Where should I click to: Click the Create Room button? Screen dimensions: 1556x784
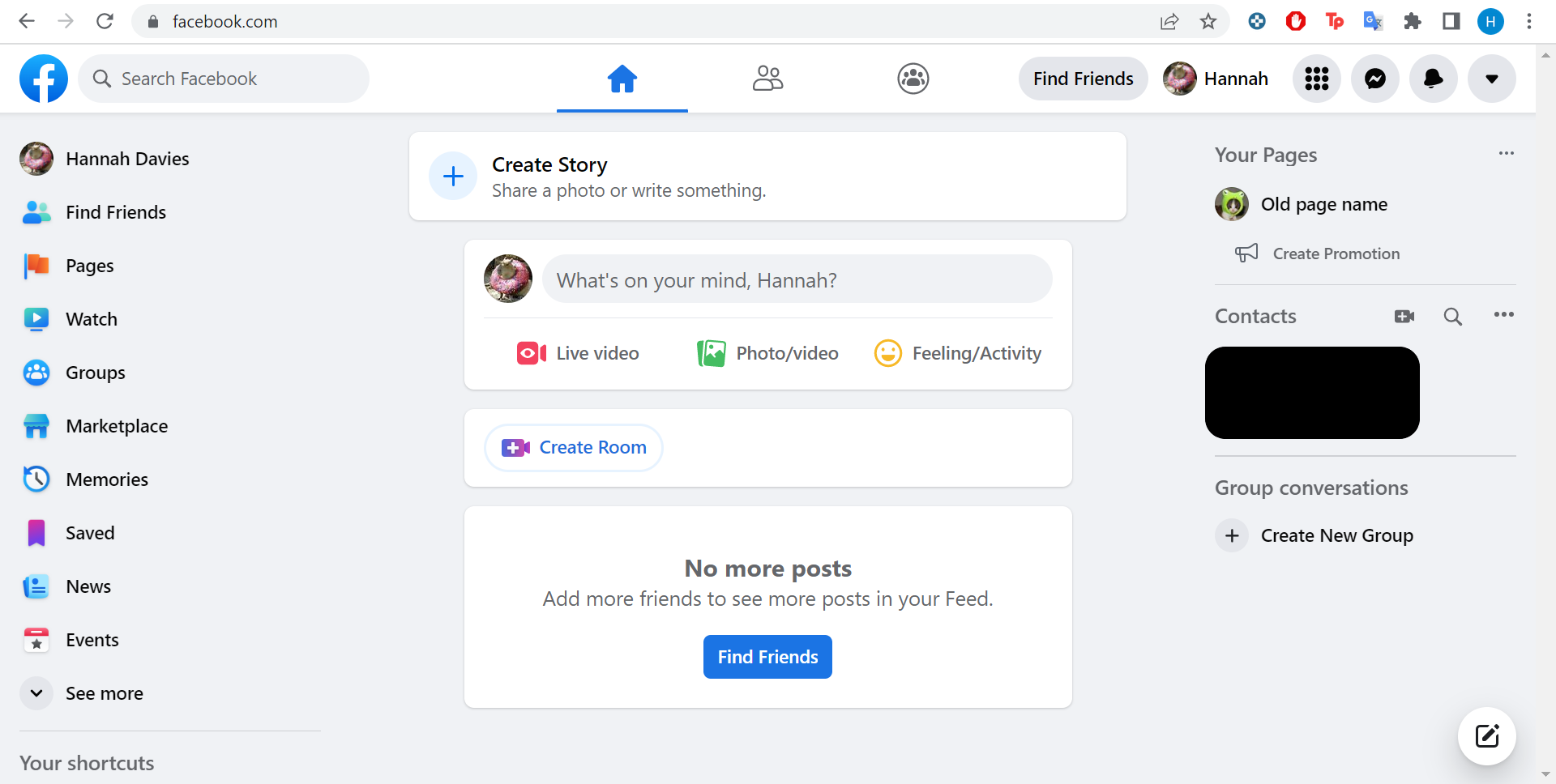point(574,448)
